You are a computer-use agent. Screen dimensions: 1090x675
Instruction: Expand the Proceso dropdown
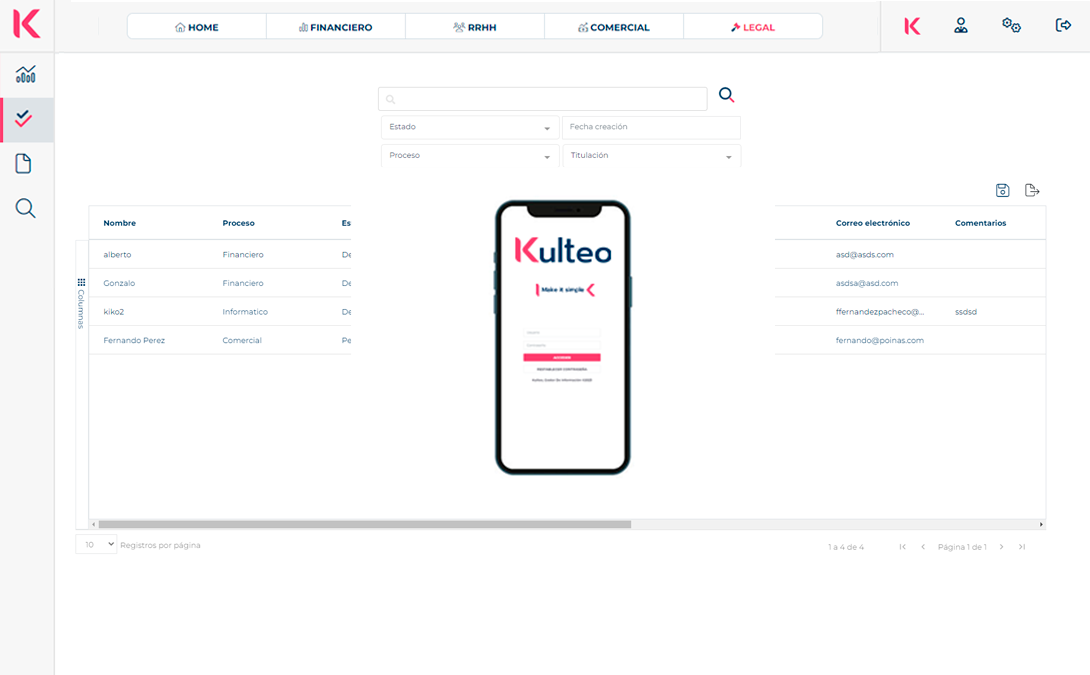pos(470,156)
